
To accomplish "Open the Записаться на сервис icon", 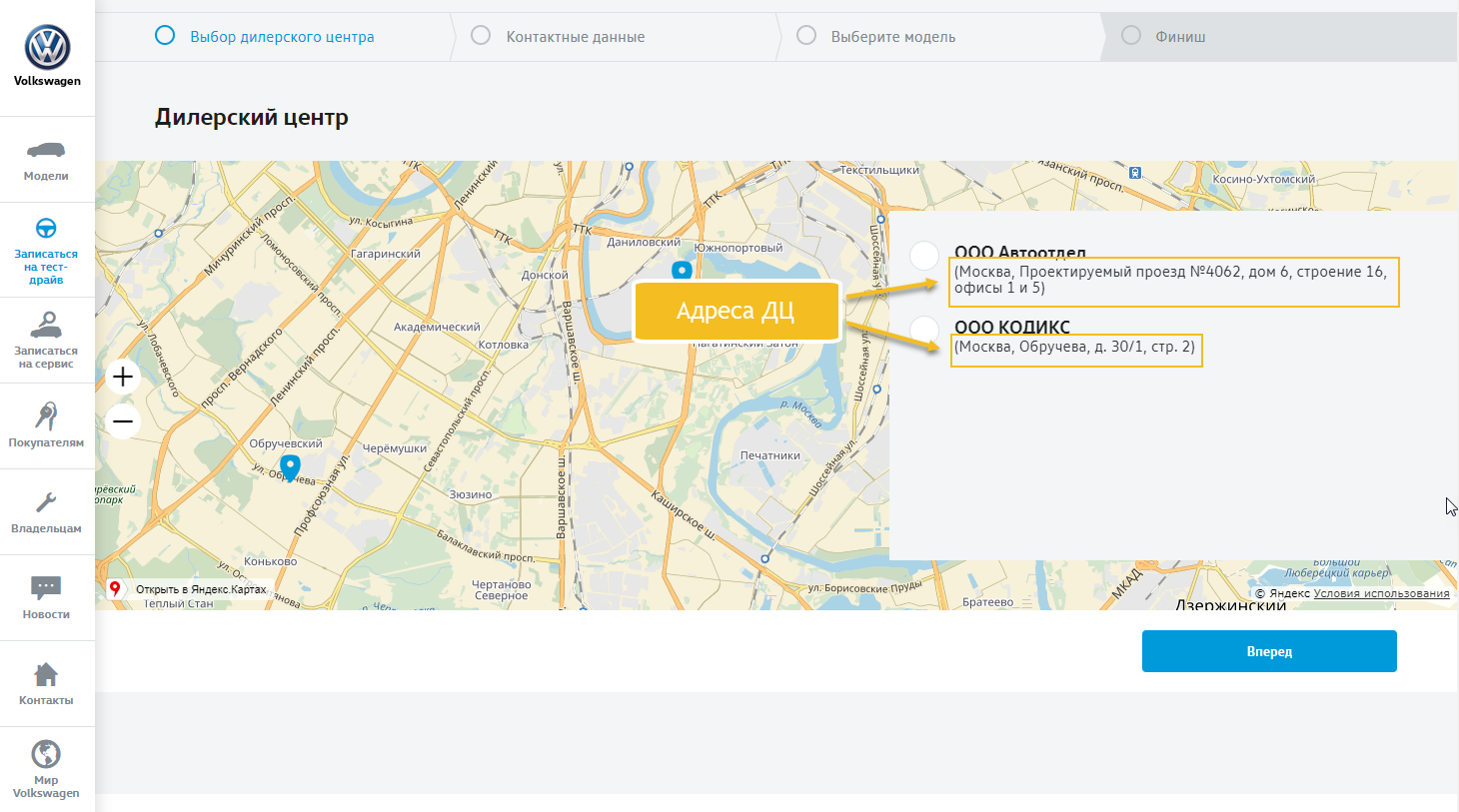I will coord(46,326).
